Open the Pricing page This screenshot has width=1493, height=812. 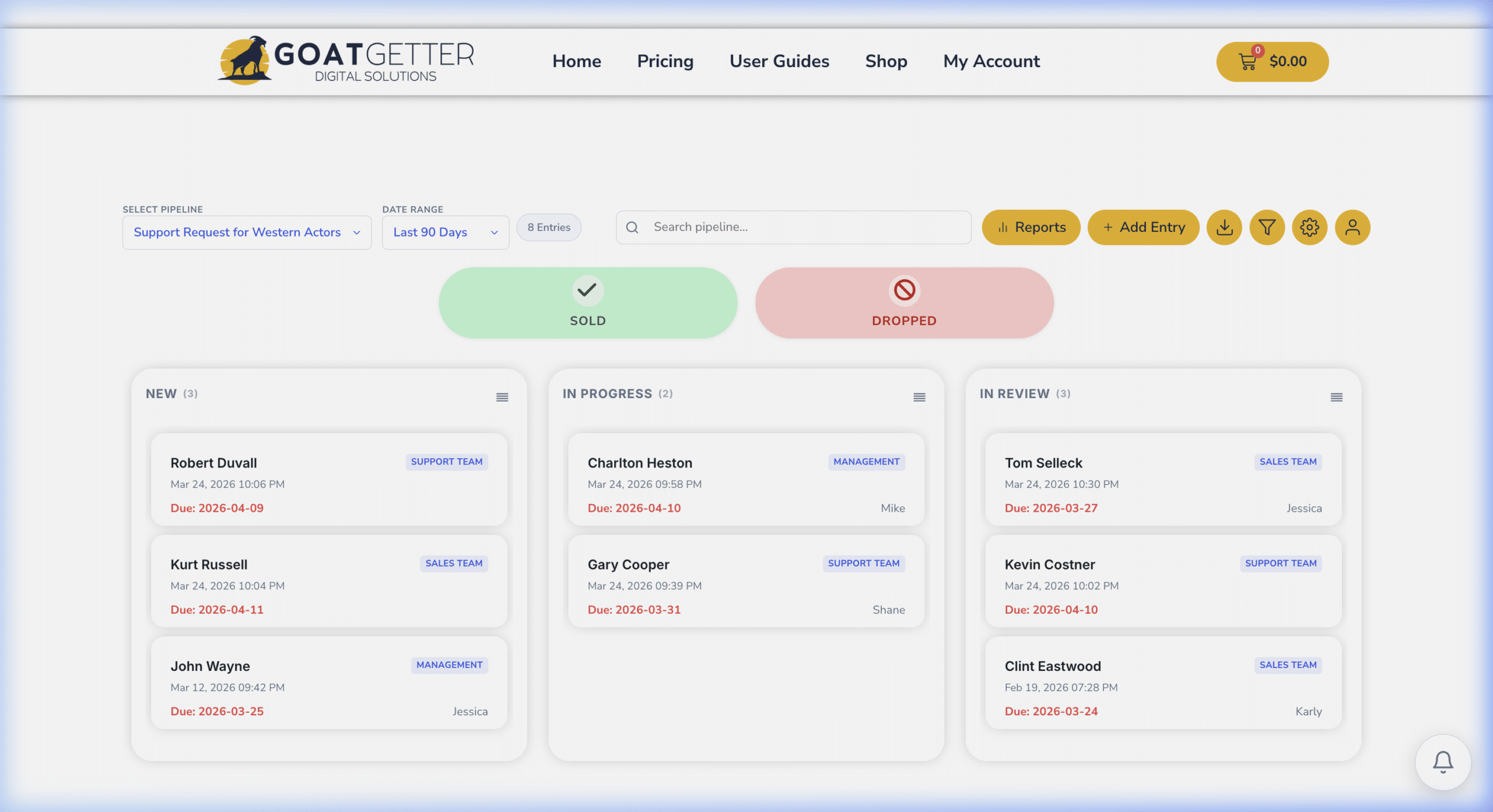click(665, 61)
